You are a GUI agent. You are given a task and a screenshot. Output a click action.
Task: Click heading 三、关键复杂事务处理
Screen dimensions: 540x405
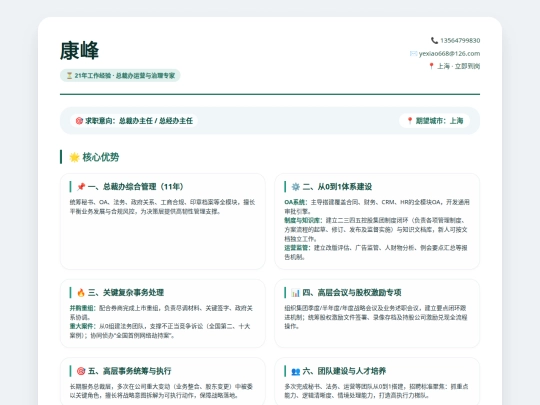(x=126, y=292)
